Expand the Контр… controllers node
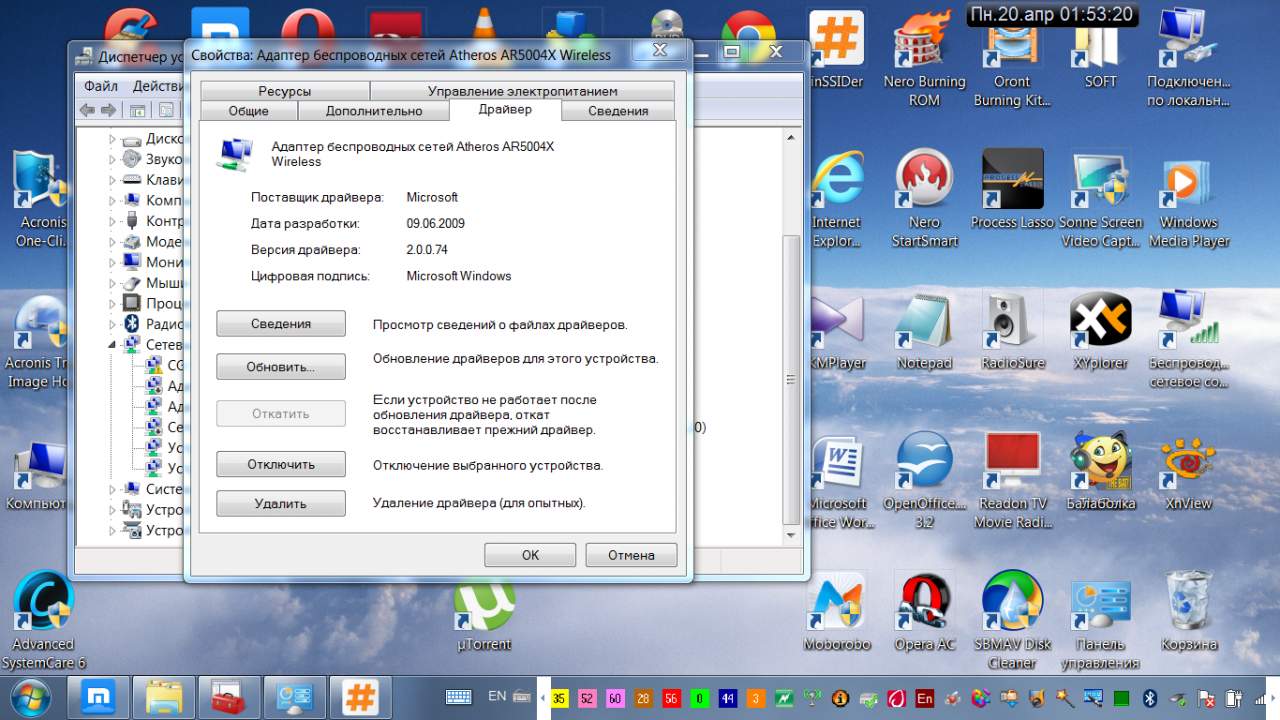Image resolution: width=1280 pixels, height=720 pixels. point(112,221)
